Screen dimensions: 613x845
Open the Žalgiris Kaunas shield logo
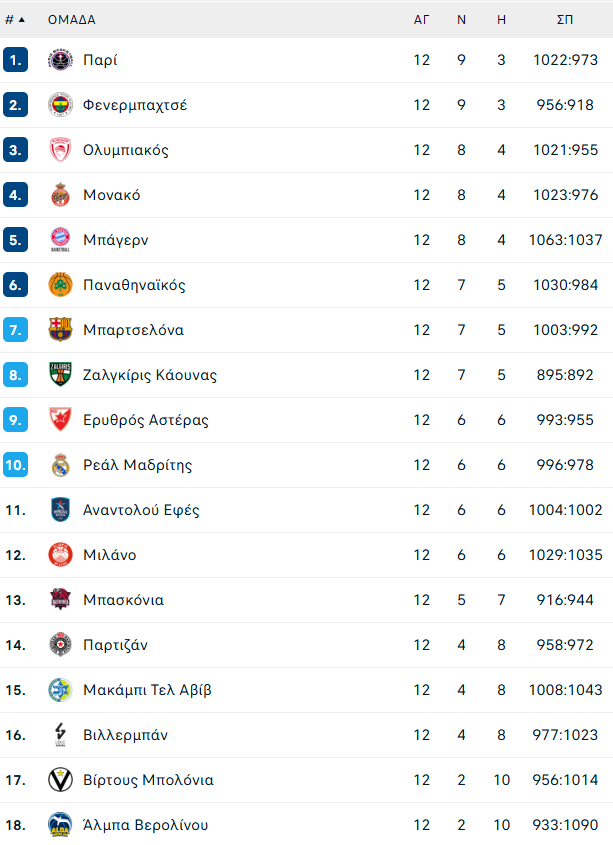[x=60, y=375]
